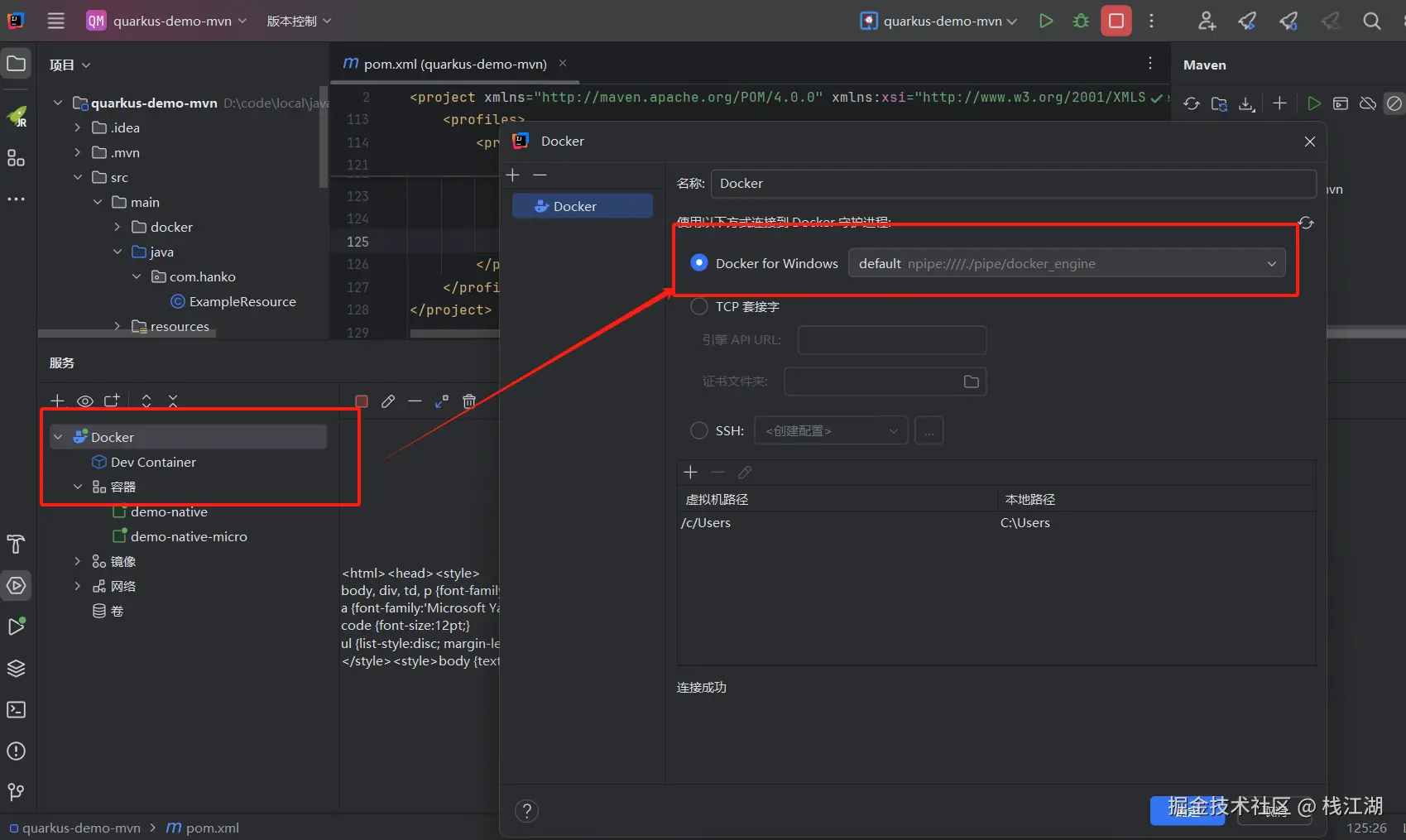
Task: Open the SSH configuration ellipsis button
Action: tap(929, 430)
